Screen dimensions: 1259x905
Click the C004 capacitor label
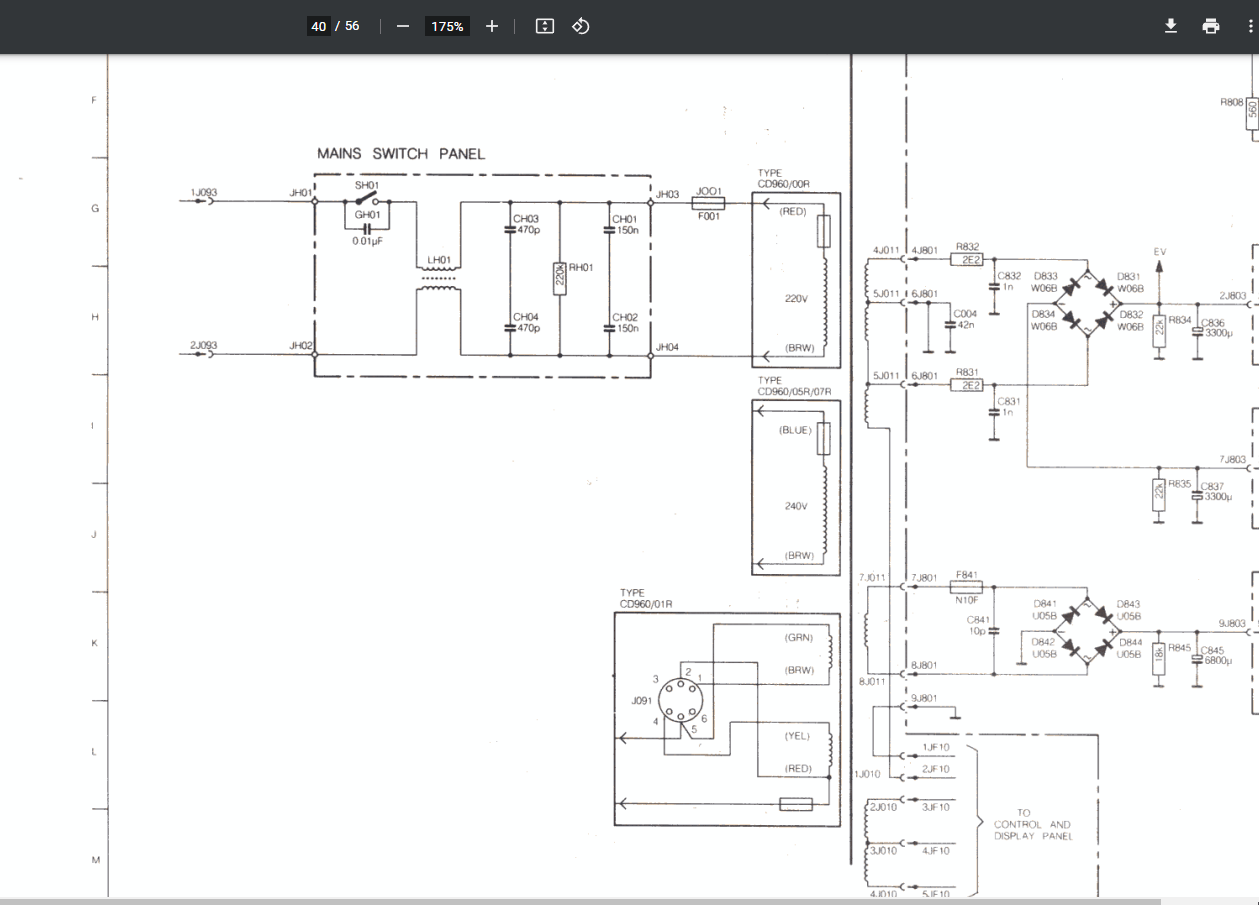pyautogui.click(x=965, y=313)
